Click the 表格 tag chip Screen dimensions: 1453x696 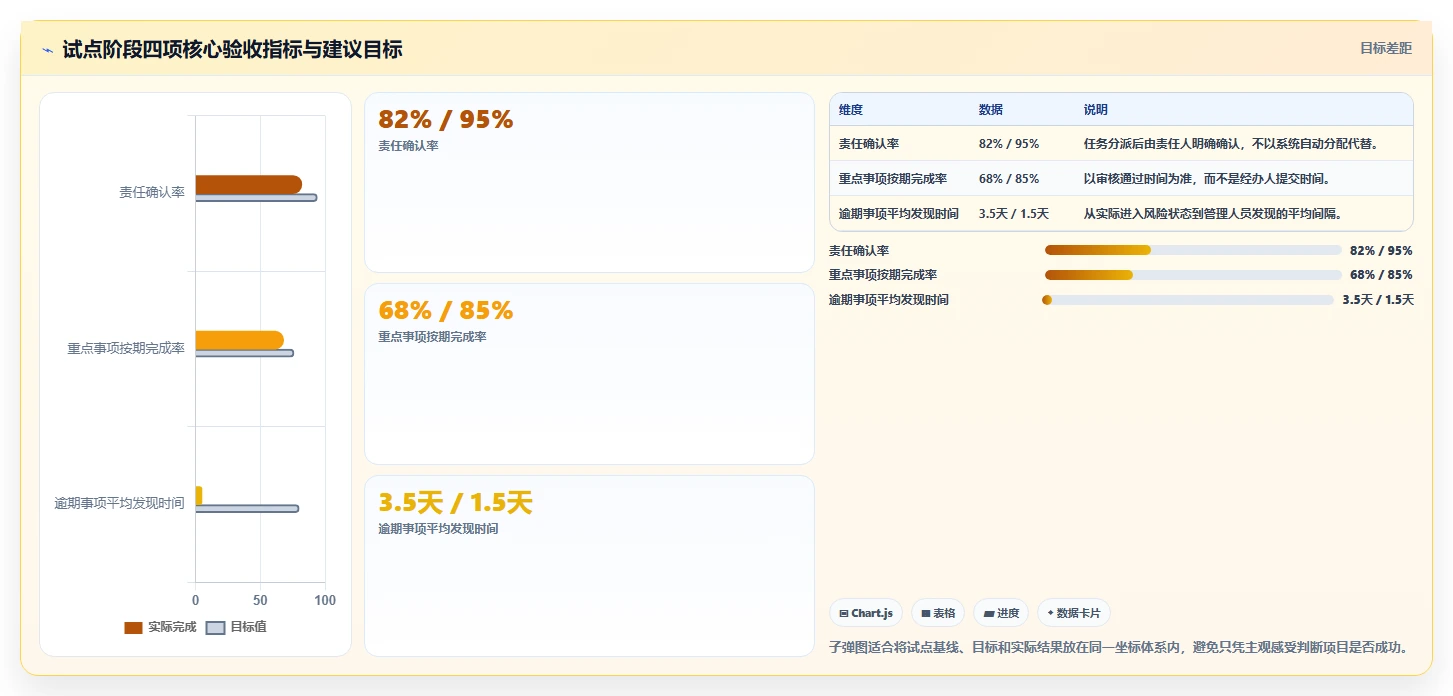[938, 613]
